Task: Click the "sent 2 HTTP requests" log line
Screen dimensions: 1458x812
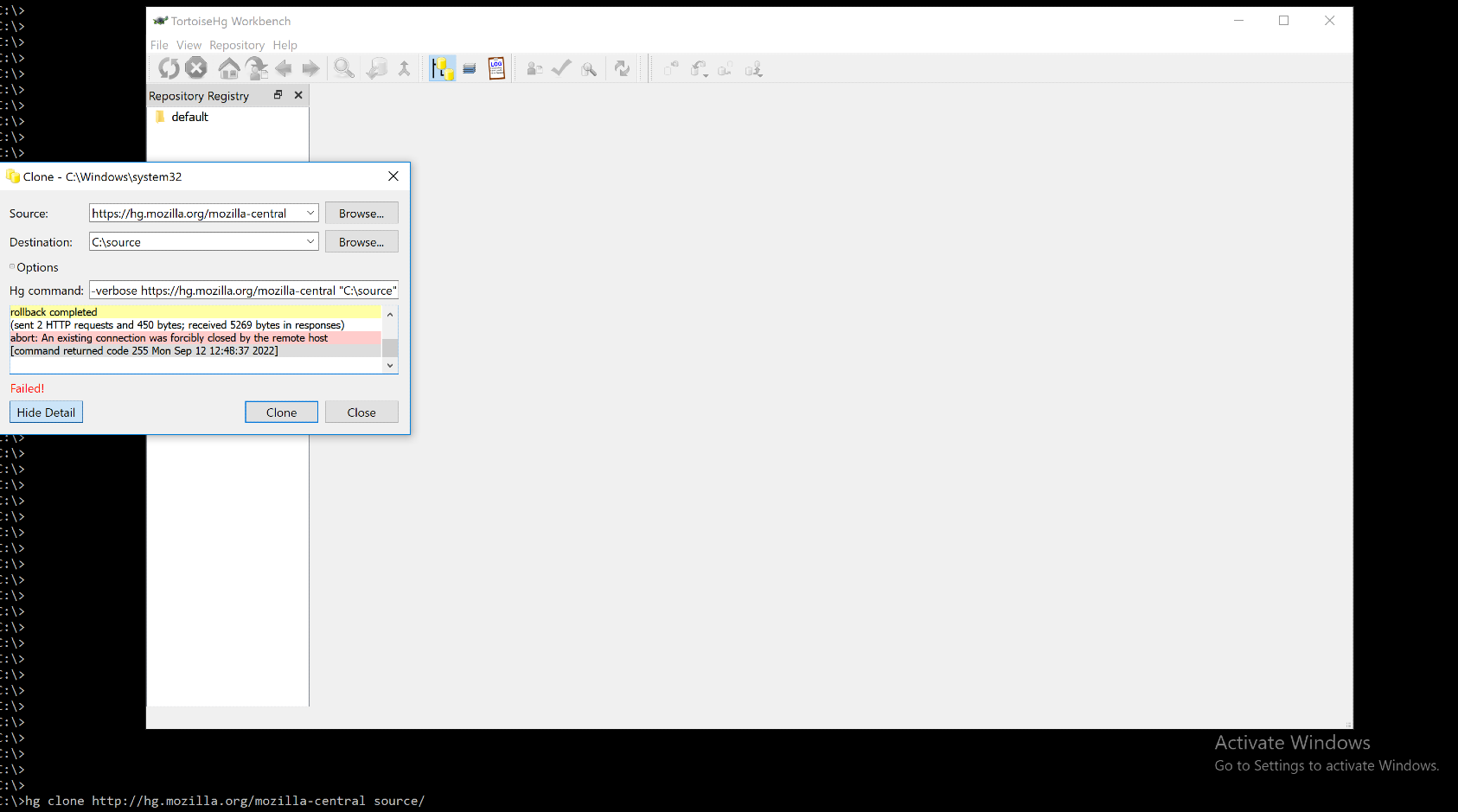Action: coord(177,325)
